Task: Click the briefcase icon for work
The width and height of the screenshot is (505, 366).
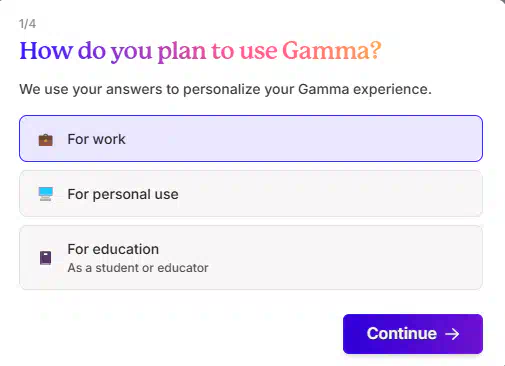Action: 45,140
